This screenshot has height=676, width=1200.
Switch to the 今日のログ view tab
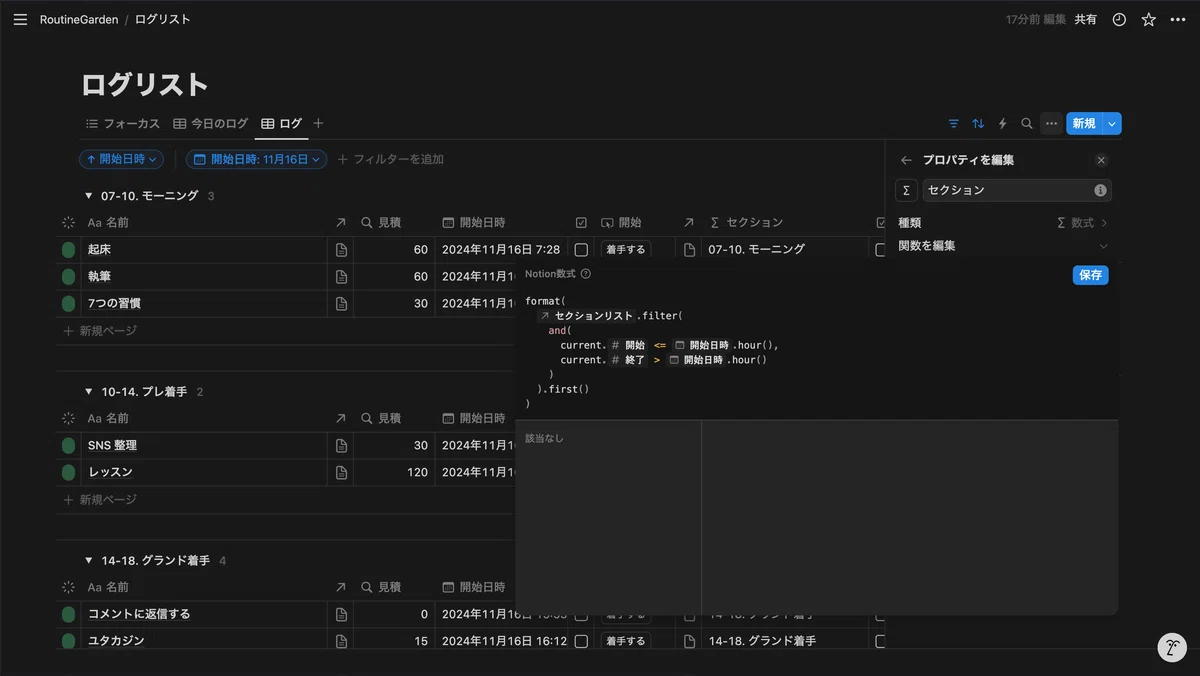[211, 123]
